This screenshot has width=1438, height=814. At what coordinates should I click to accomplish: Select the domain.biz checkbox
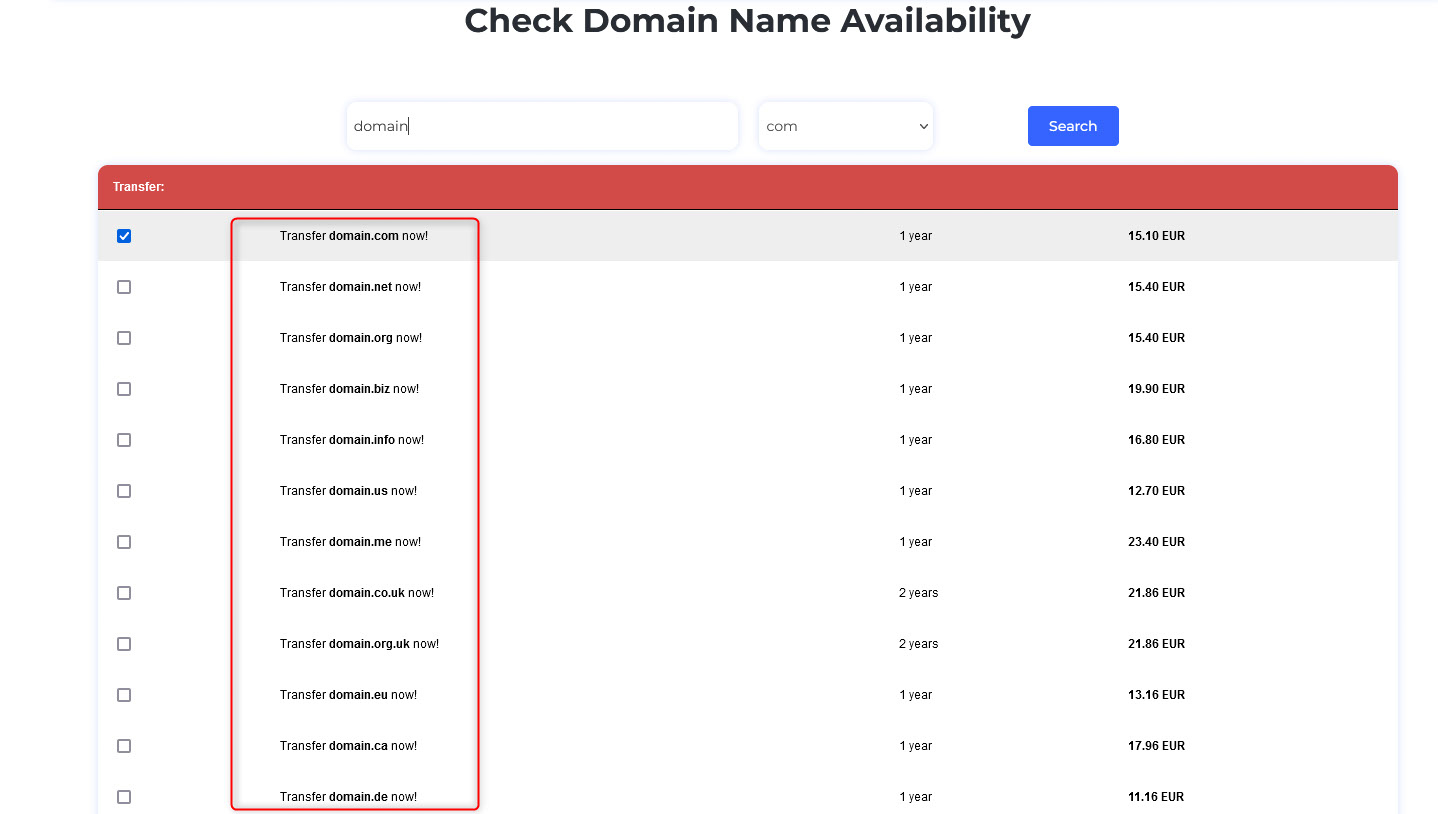tap(123, 388)
